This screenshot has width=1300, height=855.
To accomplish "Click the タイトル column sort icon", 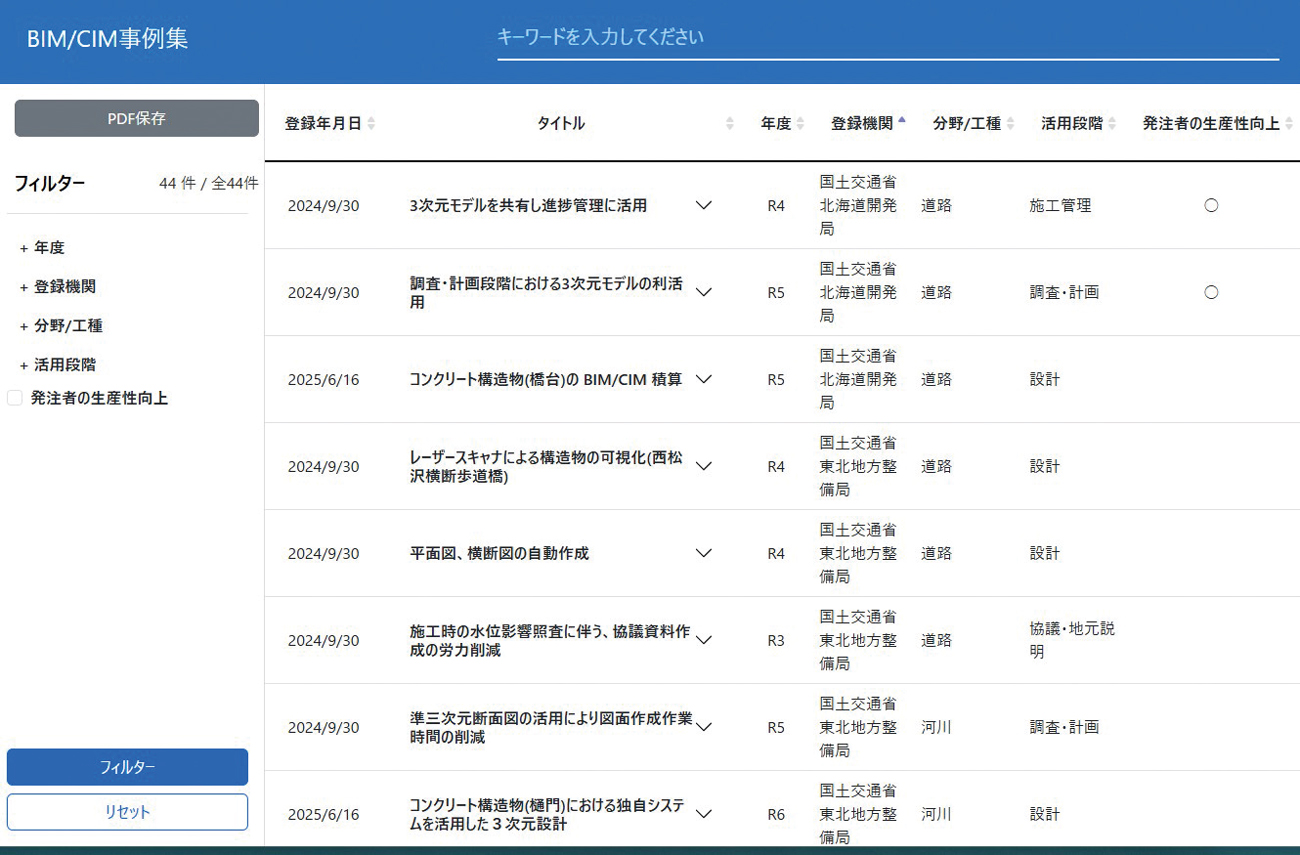I will pyautogui.click(x=729, y=124).
